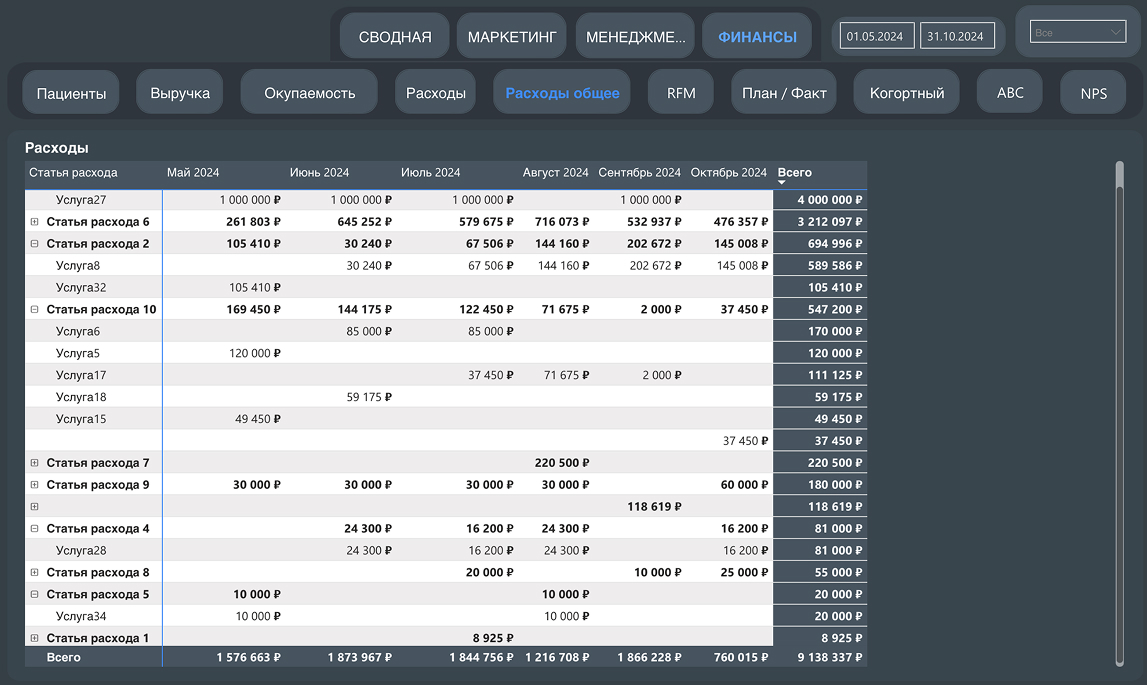Go to the Пациенты page
The height and width of the screenshot is (685, 1147).
point(71,93)
